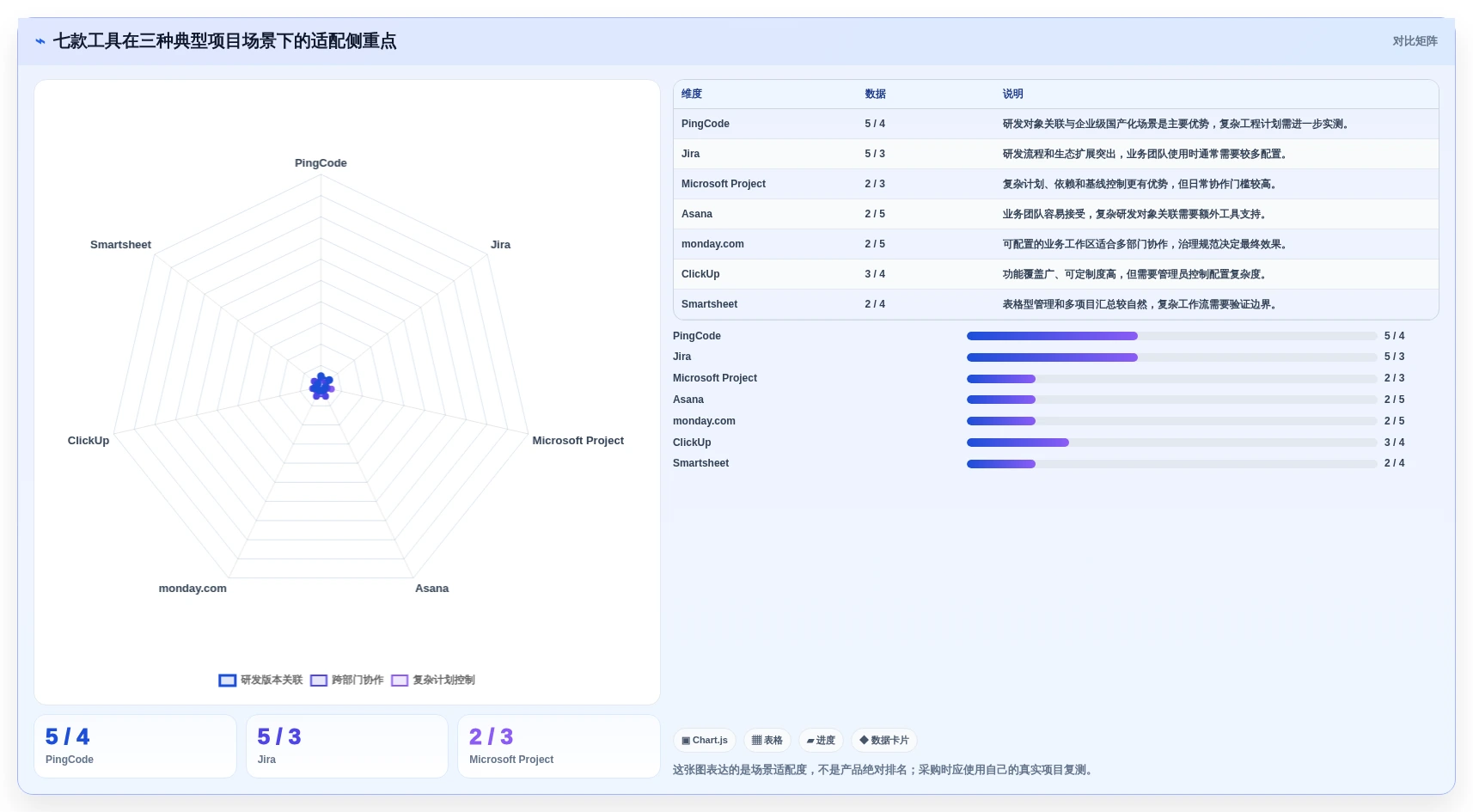Viewport: 1473px width, 812px height.
Task: Click the 3 / 4 value beside ClickUp bar
Action: [1394, 443]
